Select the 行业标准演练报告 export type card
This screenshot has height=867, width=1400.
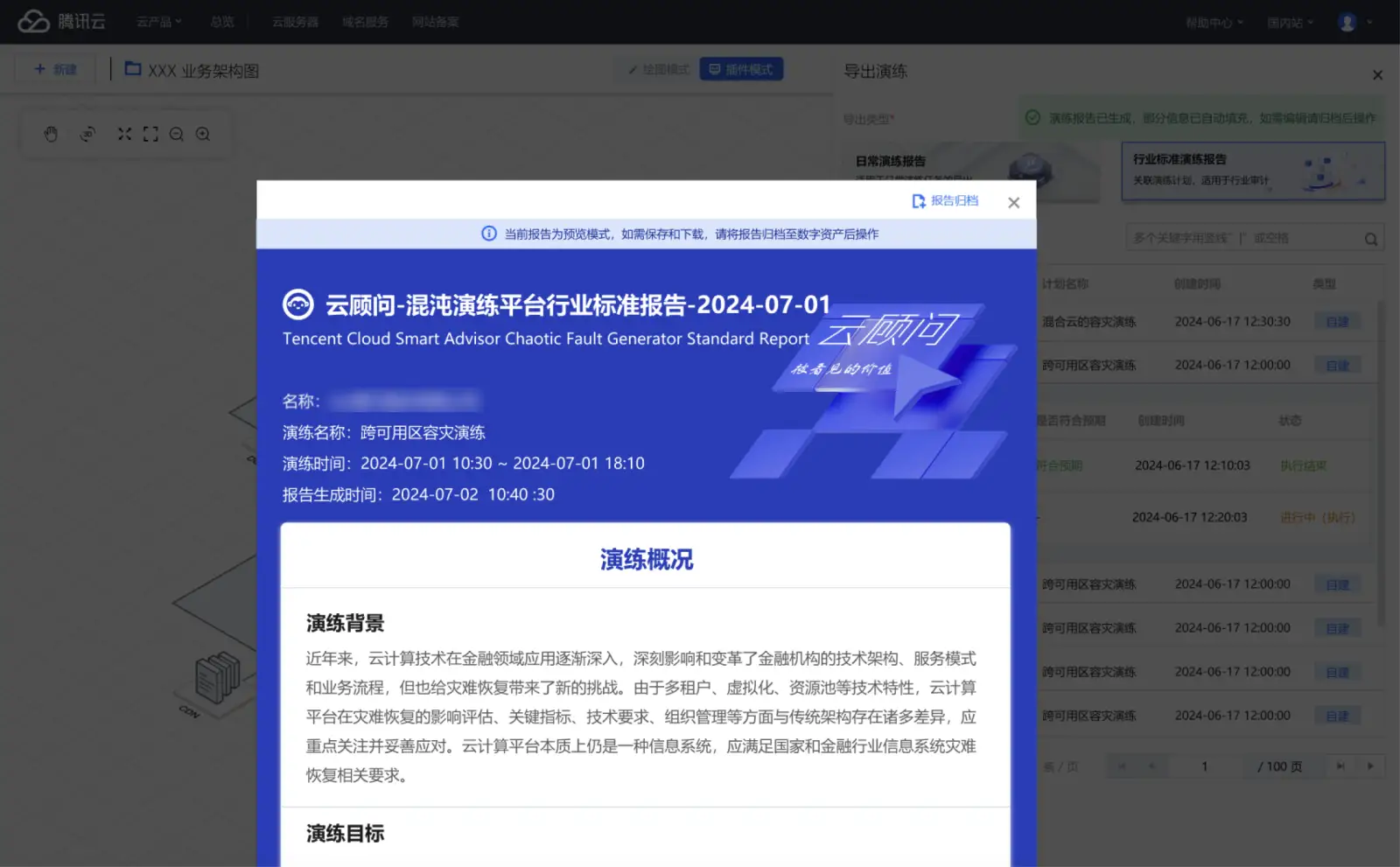click(x=1253, y=171)
